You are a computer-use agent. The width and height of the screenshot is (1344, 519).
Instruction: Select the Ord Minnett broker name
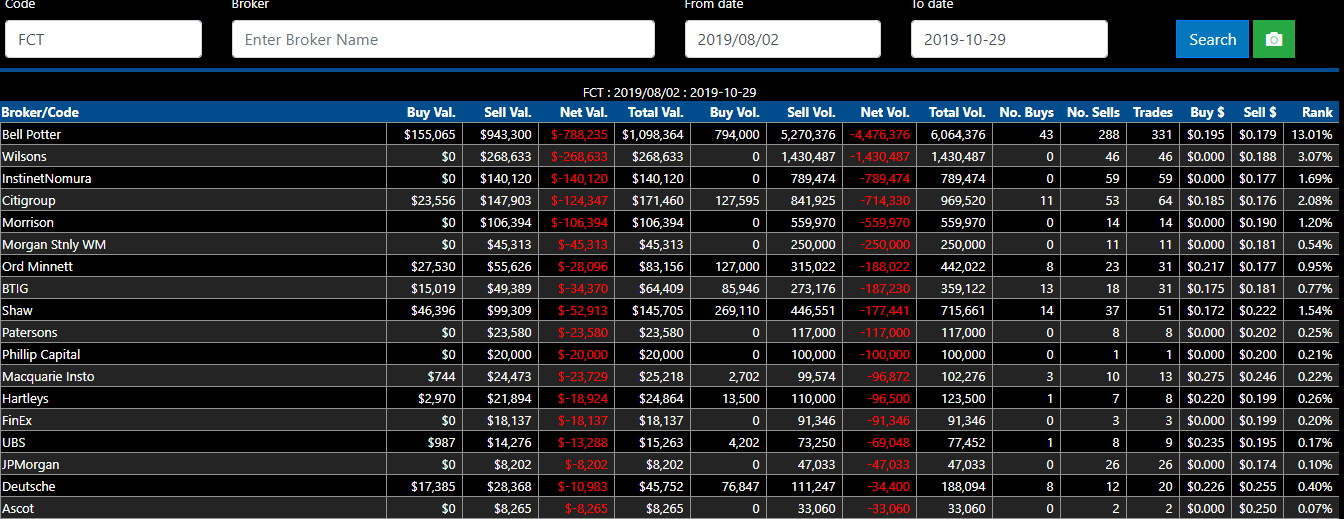(38, 266)
